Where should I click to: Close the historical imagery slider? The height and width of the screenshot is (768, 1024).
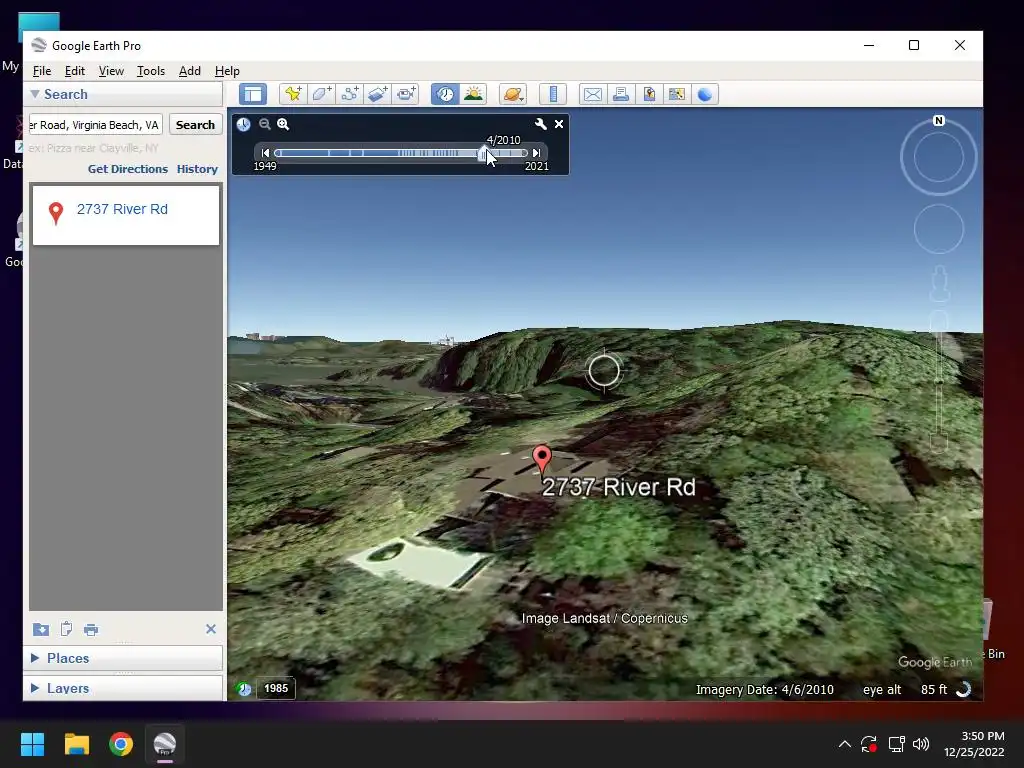tap(559, 124)
